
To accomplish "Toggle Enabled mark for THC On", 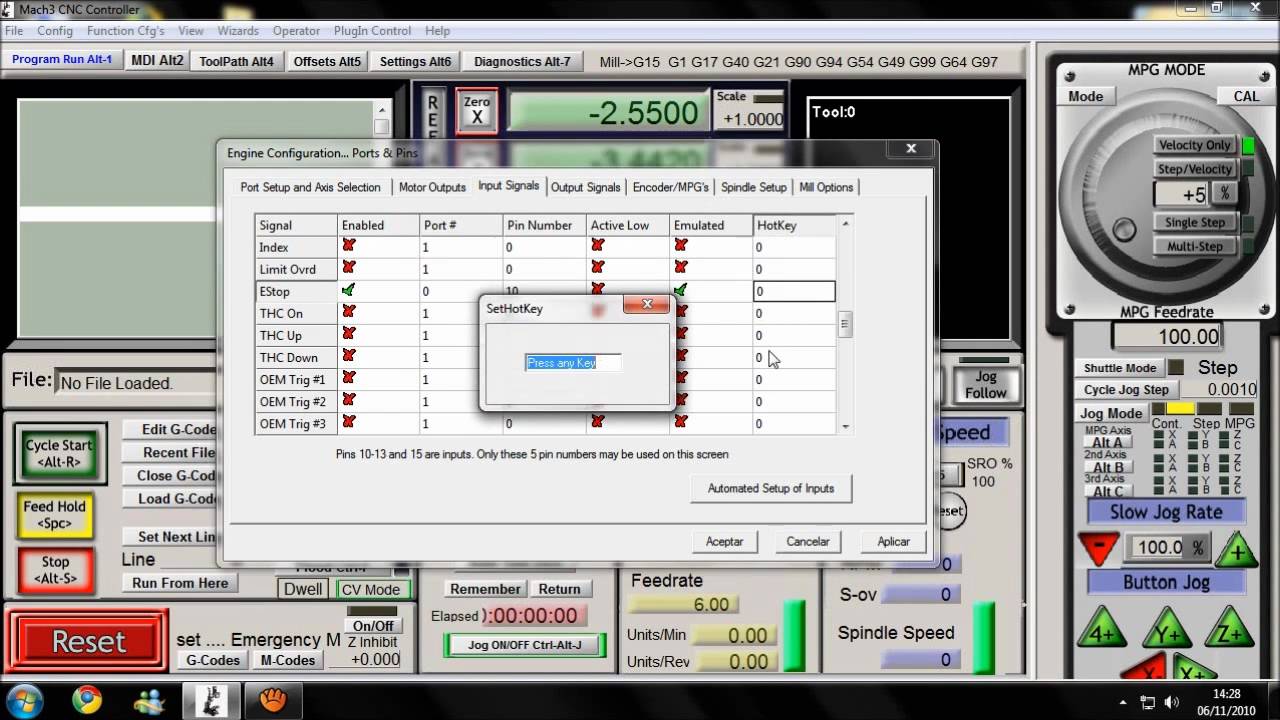I will click(348, 312).
